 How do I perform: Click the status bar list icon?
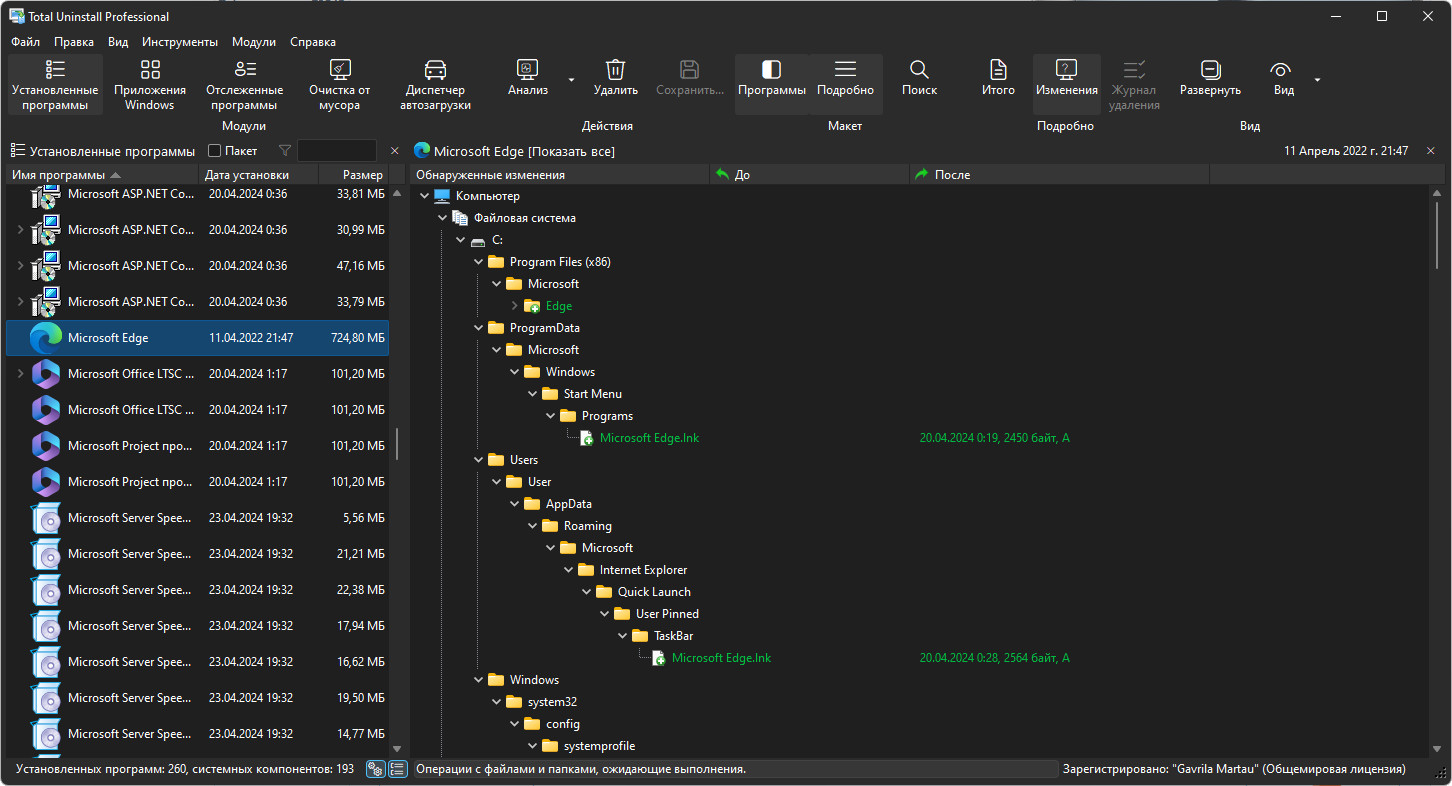pyautogui.click(x=398, y=769)
